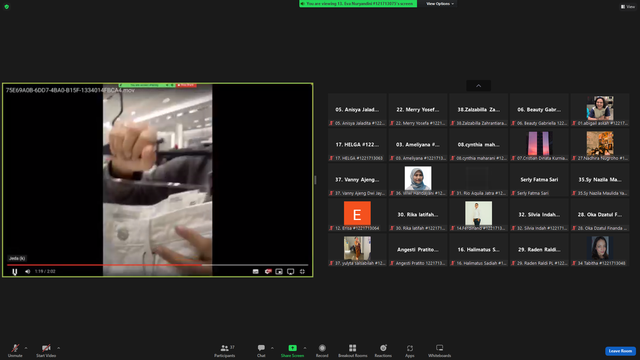Open the Chat panel
This screenshot has height=360, width=640.
coord(261,351)
